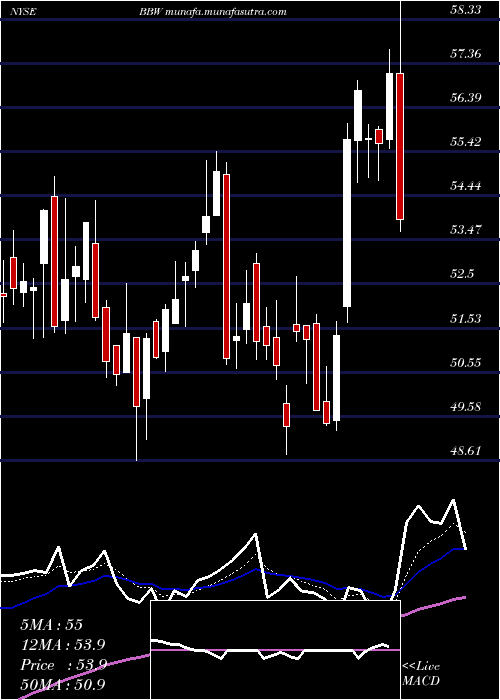Viewport: 500px width, 700px height.
Task: Click the 57.36 price axis label
Action: tap(466, 54)
